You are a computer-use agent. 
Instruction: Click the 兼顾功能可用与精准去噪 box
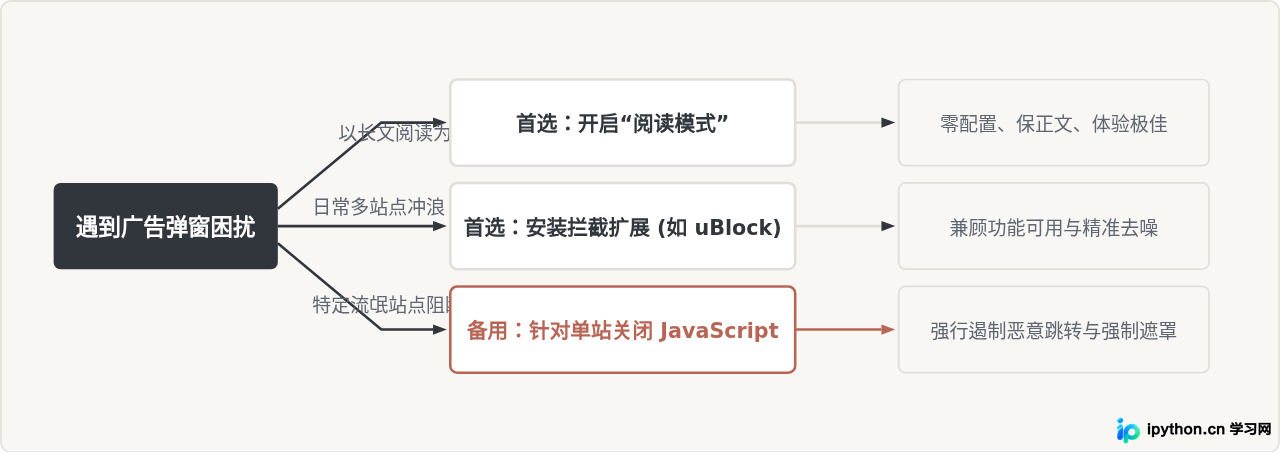click(x=1053, y=226)
